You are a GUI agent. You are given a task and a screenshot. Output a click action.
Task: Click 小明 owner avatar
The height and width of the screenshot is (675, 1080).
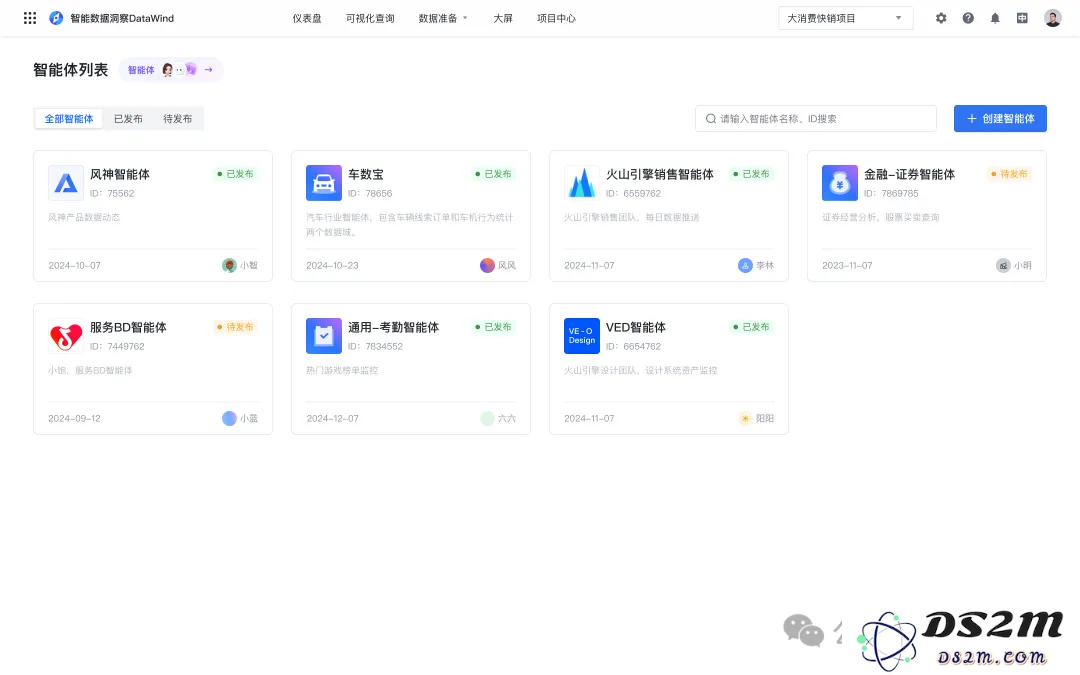click(x=1003, y=265)
